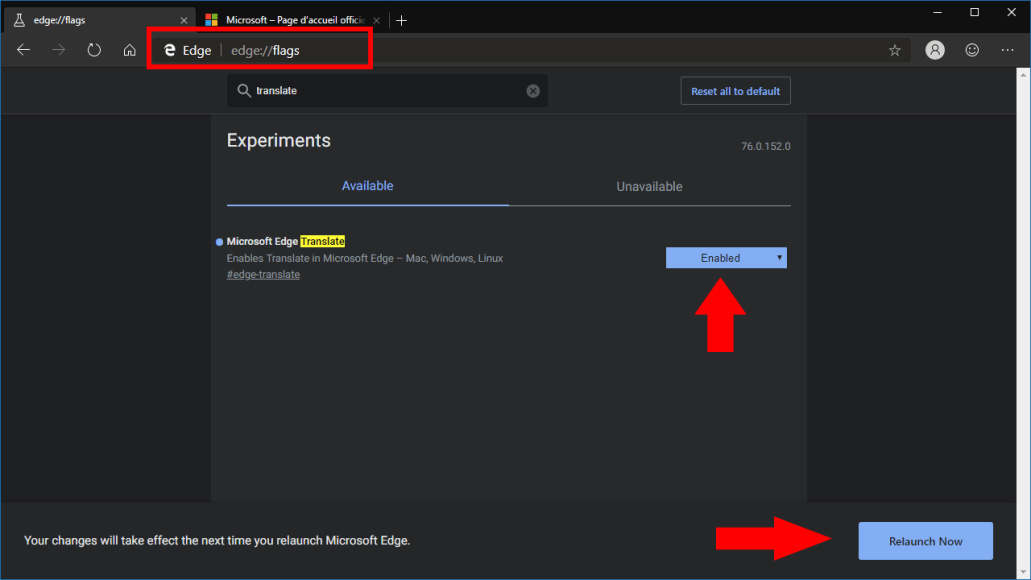Reload the page with the refresh icon
This screenshot has width=1031, height=580.
(94, 50)
